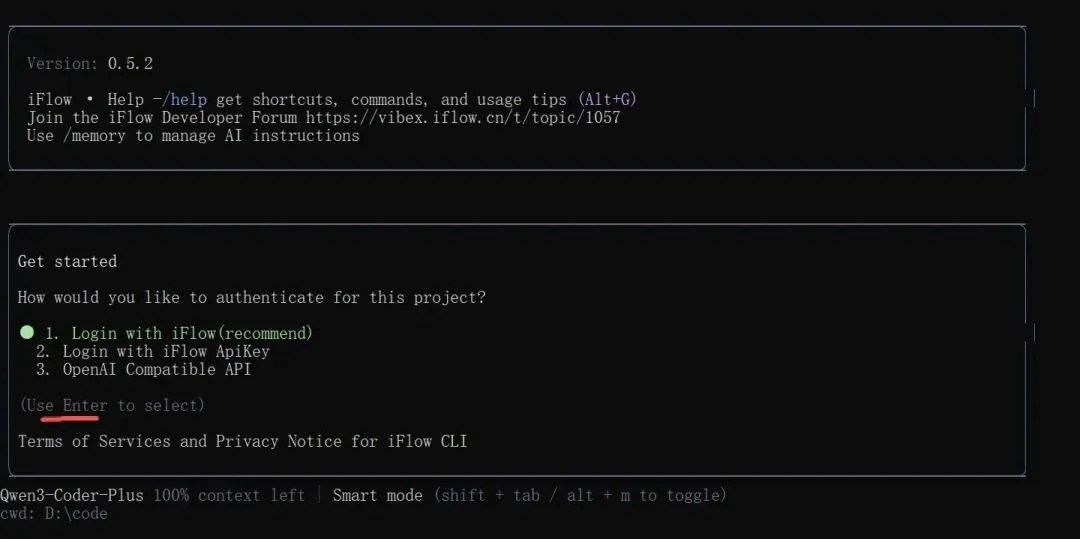Open the iFlow Developer Forum URL
This screenshot has width=1080, height=539.
463,117
